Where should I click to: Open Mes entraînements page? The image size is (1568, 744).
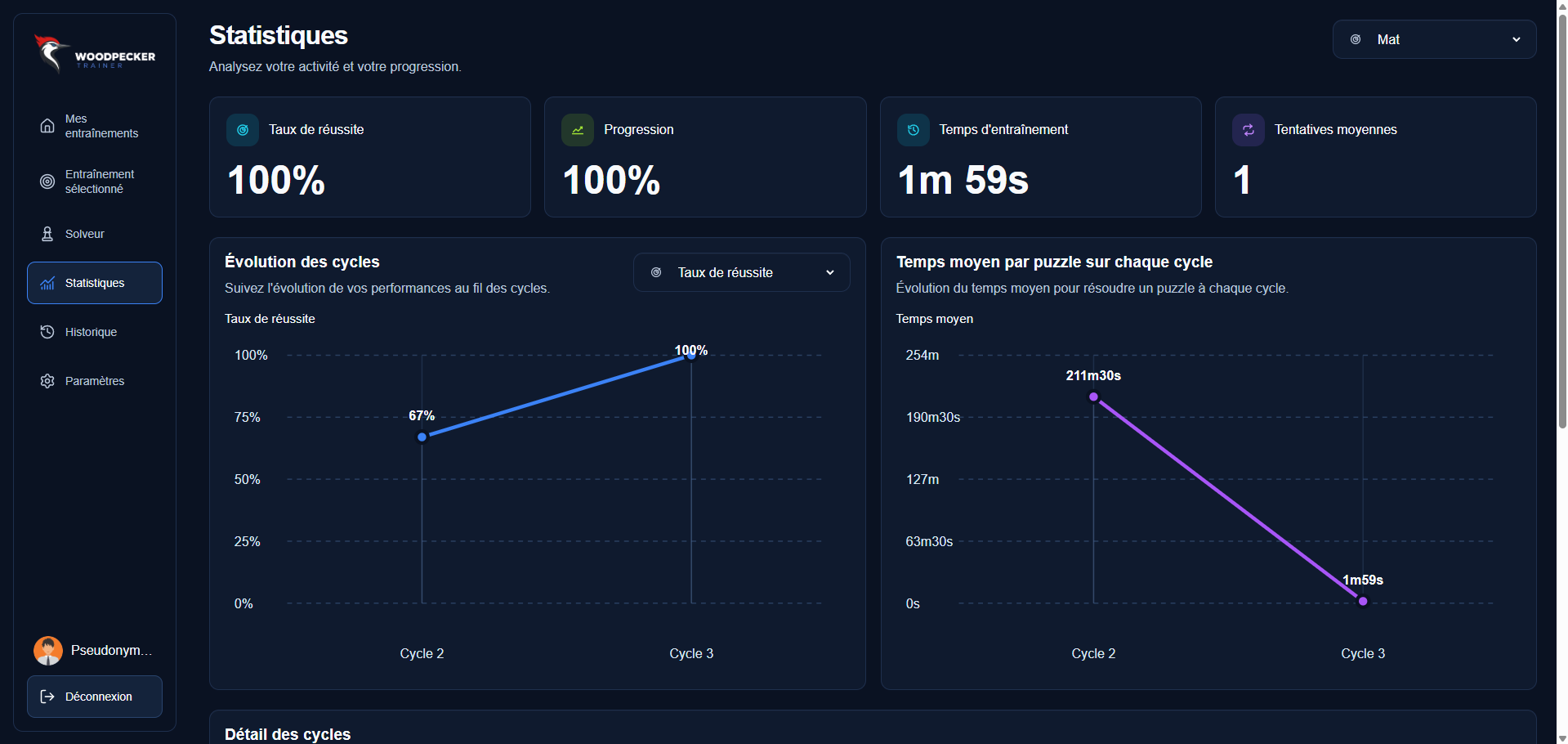tap(95, 126)
